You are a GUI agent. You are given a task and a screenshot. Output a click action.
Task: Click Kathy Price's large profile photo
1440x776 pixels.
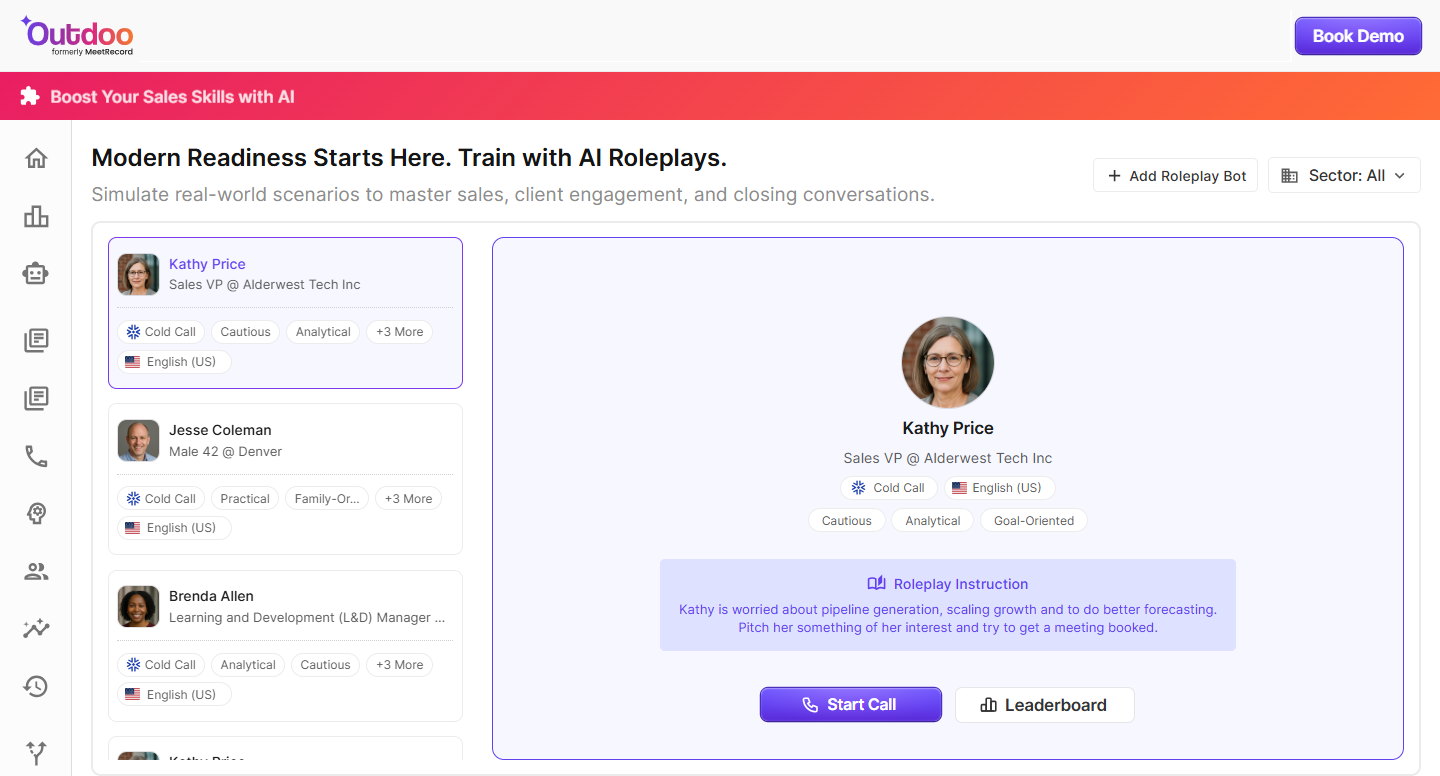947,363
